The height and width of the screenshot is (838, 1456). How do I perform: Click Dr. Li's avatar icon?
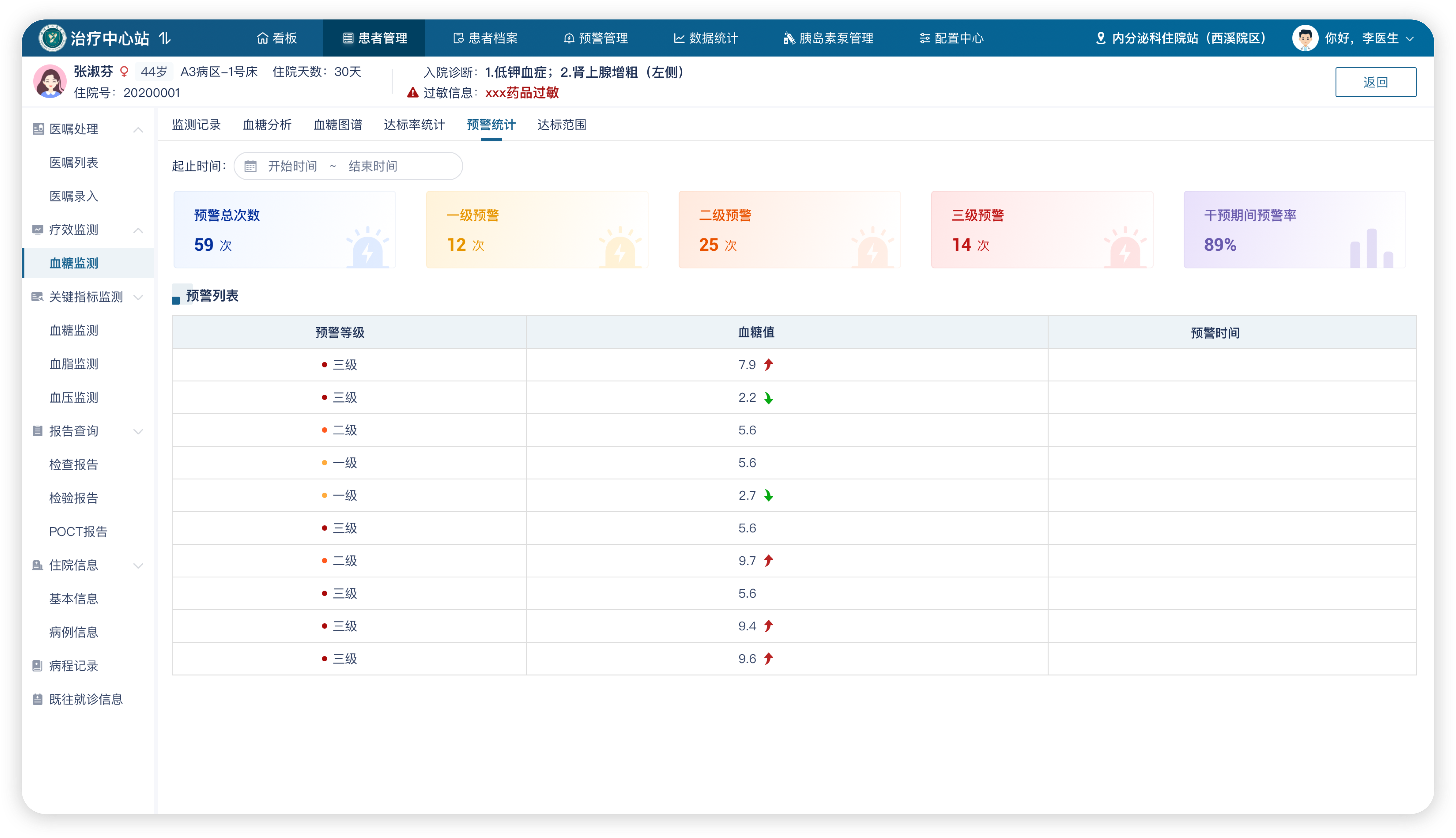(x=1305, y=38)
